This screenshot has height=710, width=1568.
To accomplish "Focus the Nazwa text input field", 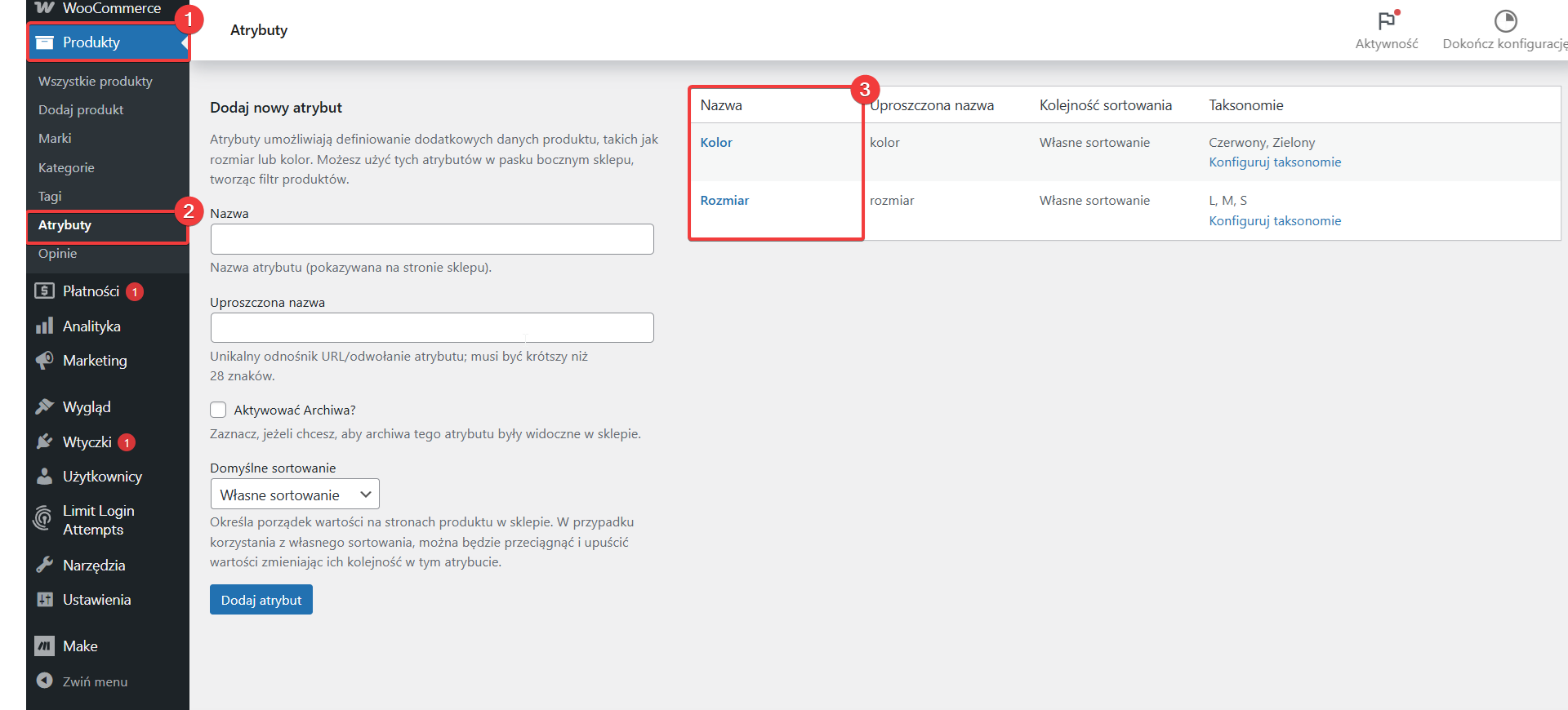I will (432, 239).
